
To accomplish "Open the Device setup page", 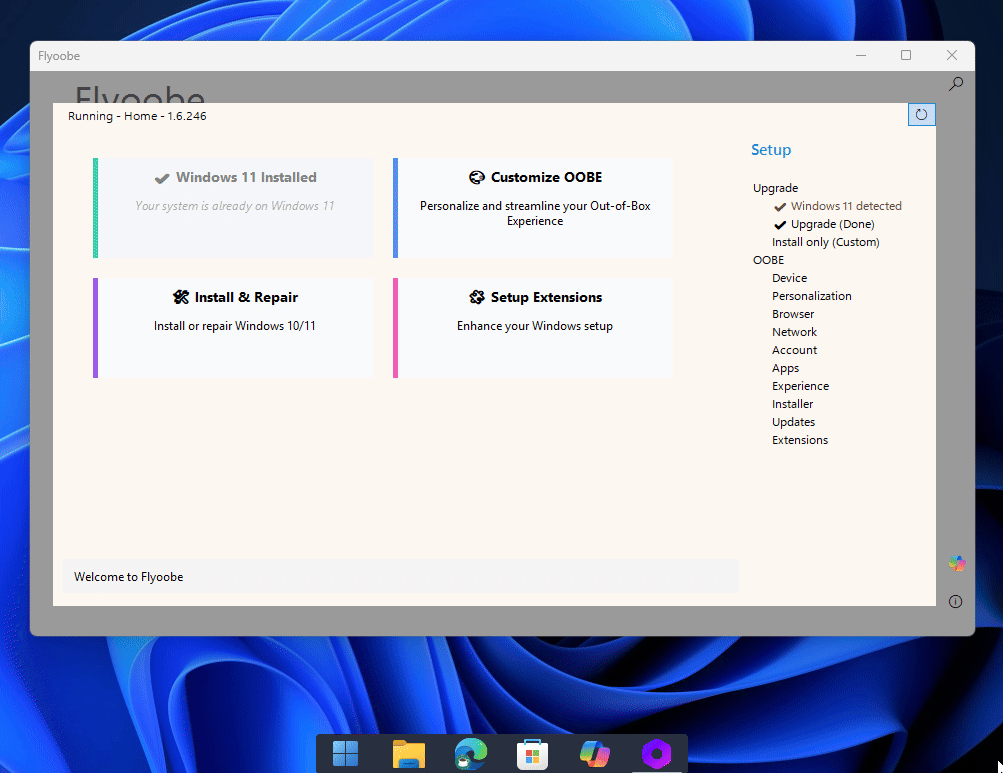I will coord(789,277).
